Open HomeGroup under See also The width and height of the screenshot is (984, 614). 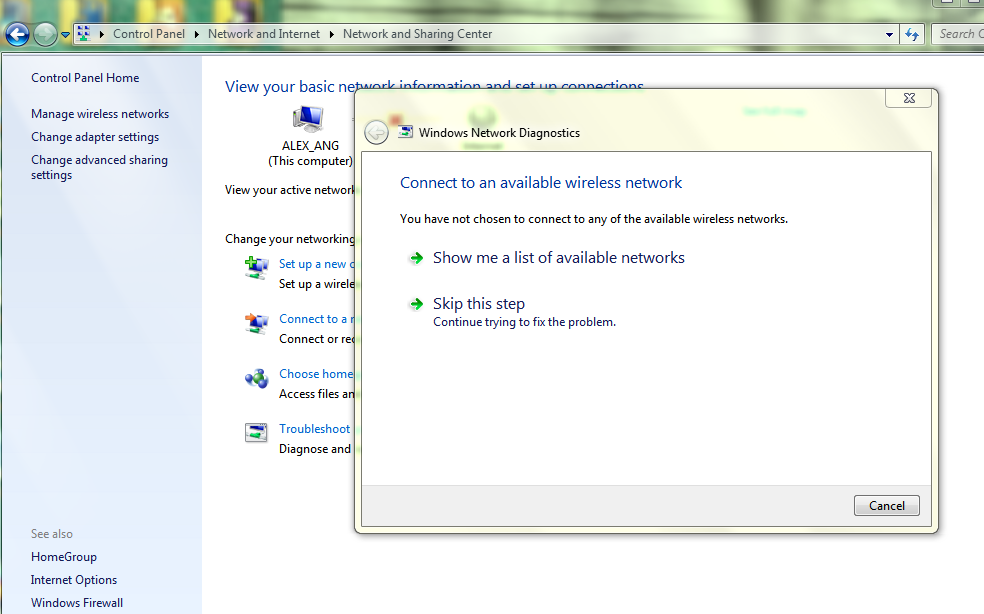coord(64,557)
